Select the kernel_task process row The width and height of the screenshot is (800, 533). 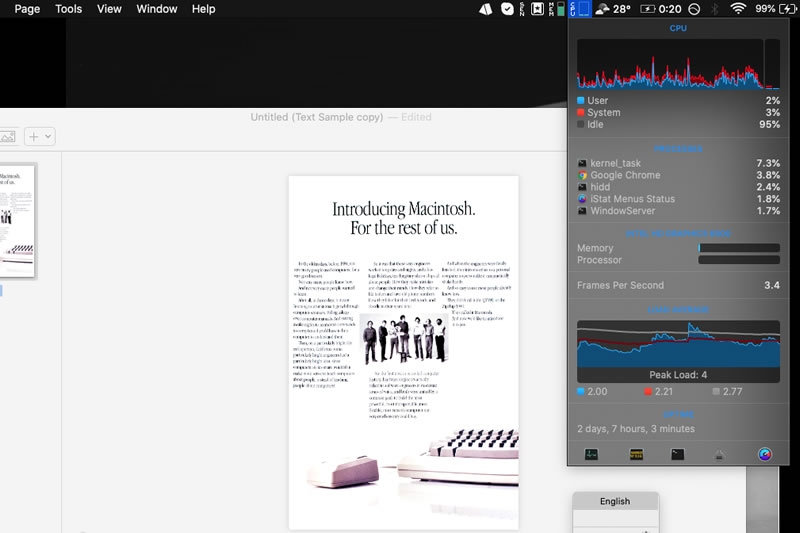[x=679, y=163]
